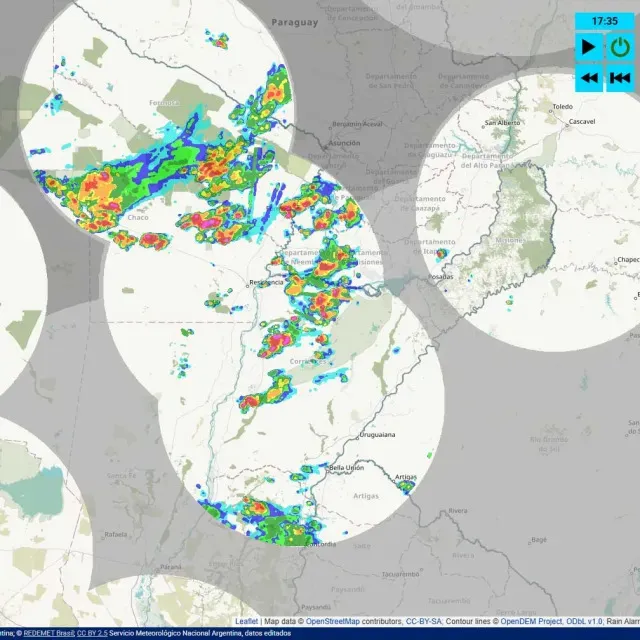Click the Toledo city label
Screen dimensions: 640x640
pos(563,107)
